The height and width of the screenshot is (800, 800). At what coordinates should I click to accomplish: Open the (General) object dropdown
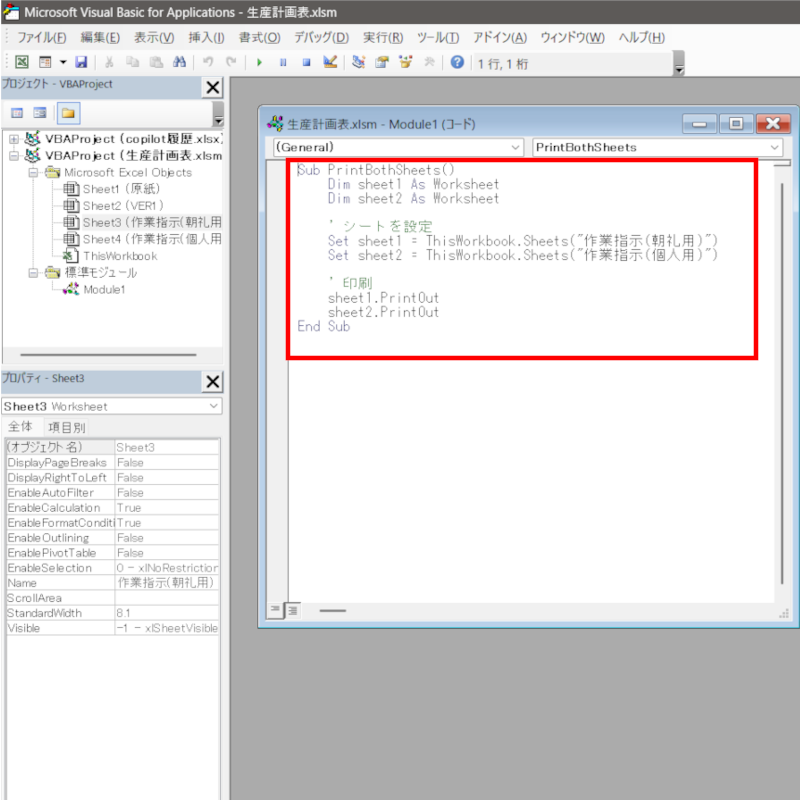click(515, 147)
